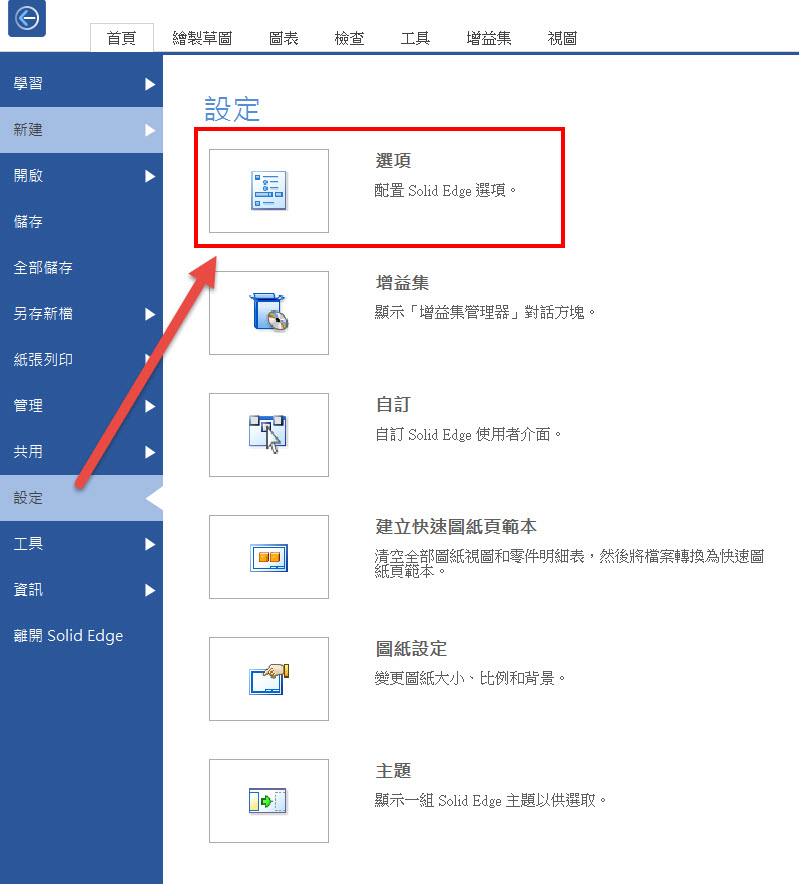Click description '自訂 Solid Edge 使用者介面。'
Viewport: 799px width, 884px height.
468,434
